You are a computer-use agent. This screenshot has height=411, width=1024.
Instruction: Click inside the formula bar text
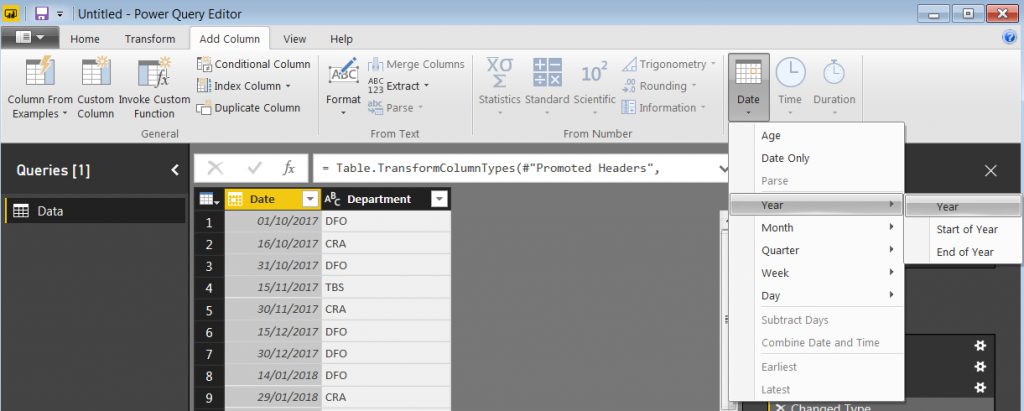point(520,168)
